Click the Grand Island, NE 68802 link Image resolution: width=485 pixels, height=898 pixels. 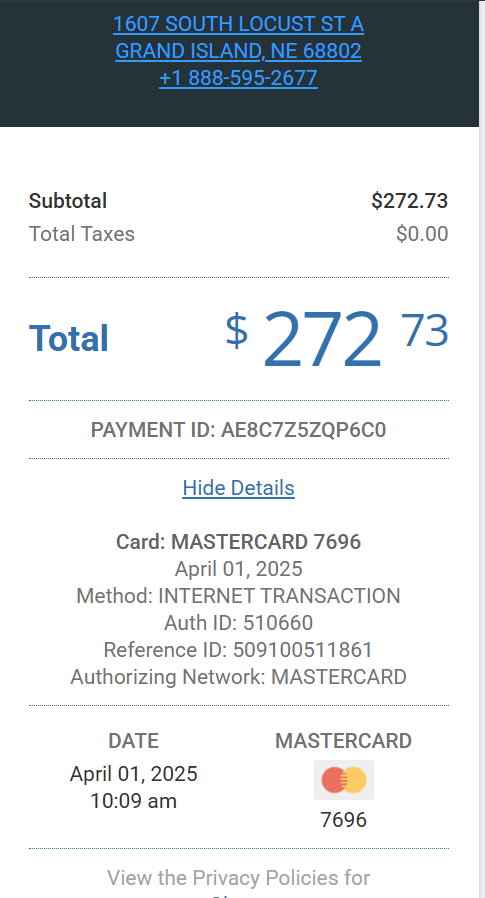point(238,51)
